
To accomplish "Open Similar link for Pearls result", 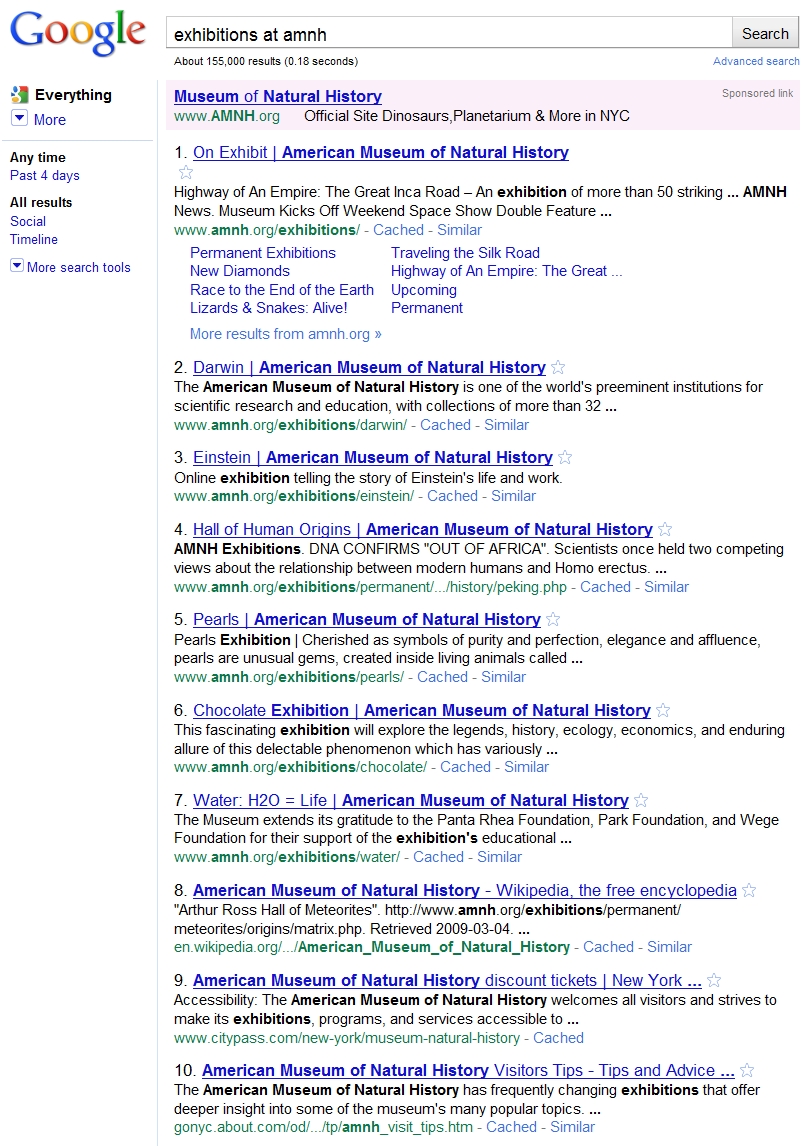I will tap(504, 677).
